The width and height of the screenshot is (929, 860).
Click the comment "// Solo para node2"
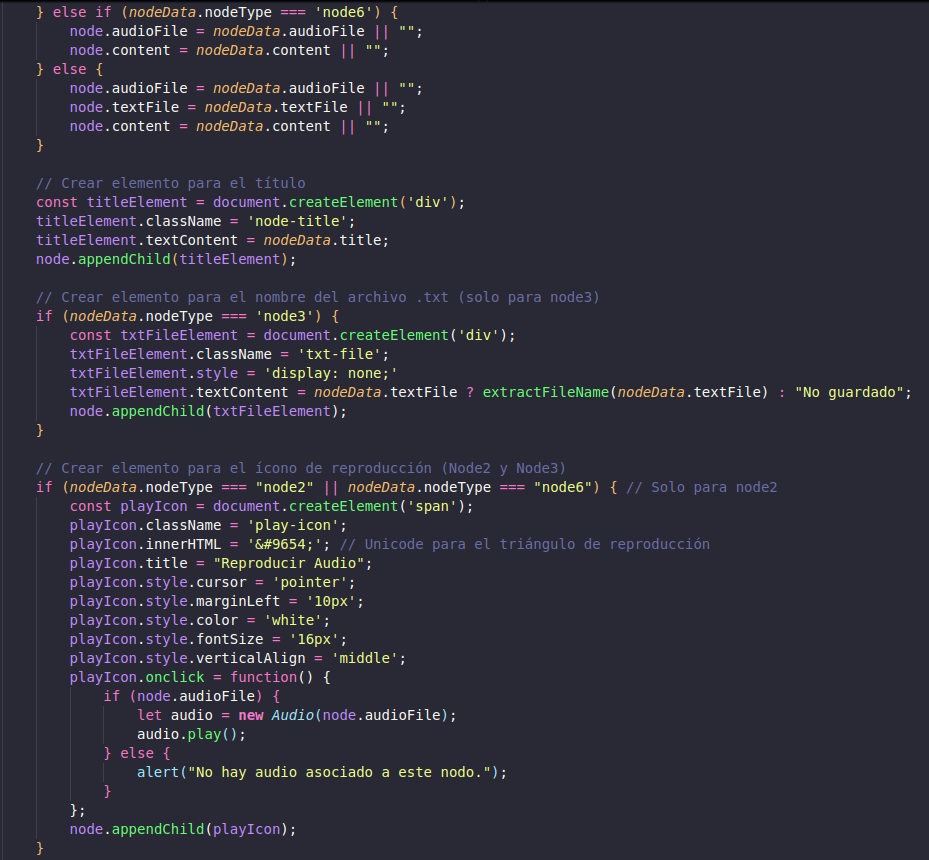coord(701,487)
